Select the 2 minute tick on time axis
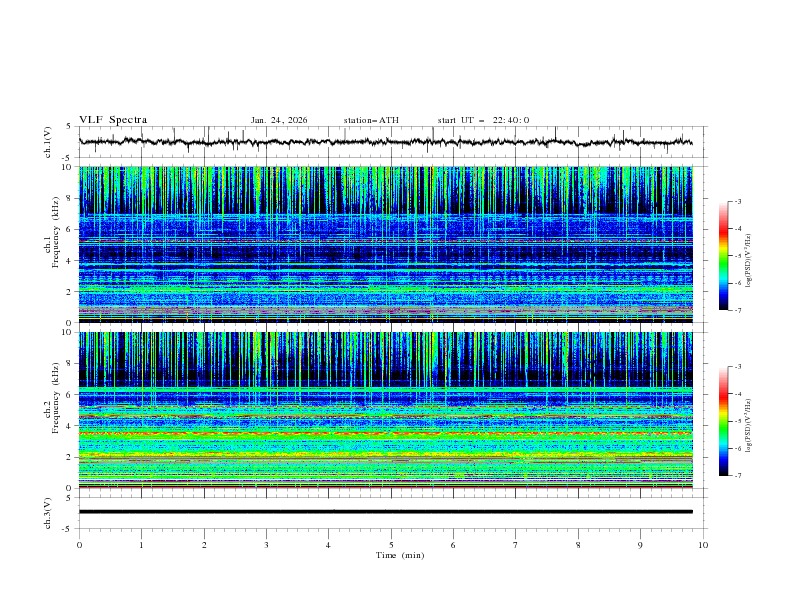Screen dimensions: 792x612 (x=204, y=544)
